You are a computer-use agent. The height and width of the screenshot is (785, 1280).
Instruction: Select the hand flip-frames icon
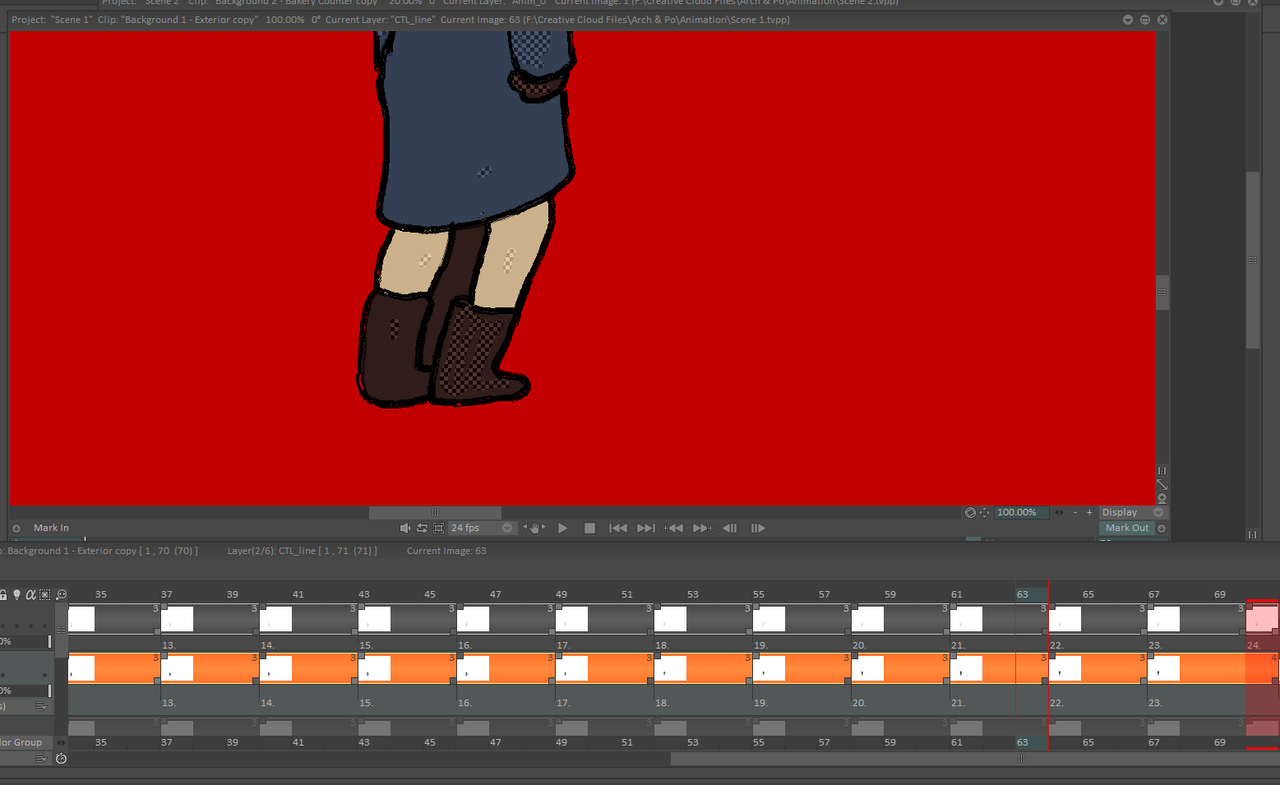click(x=535, y=528)
